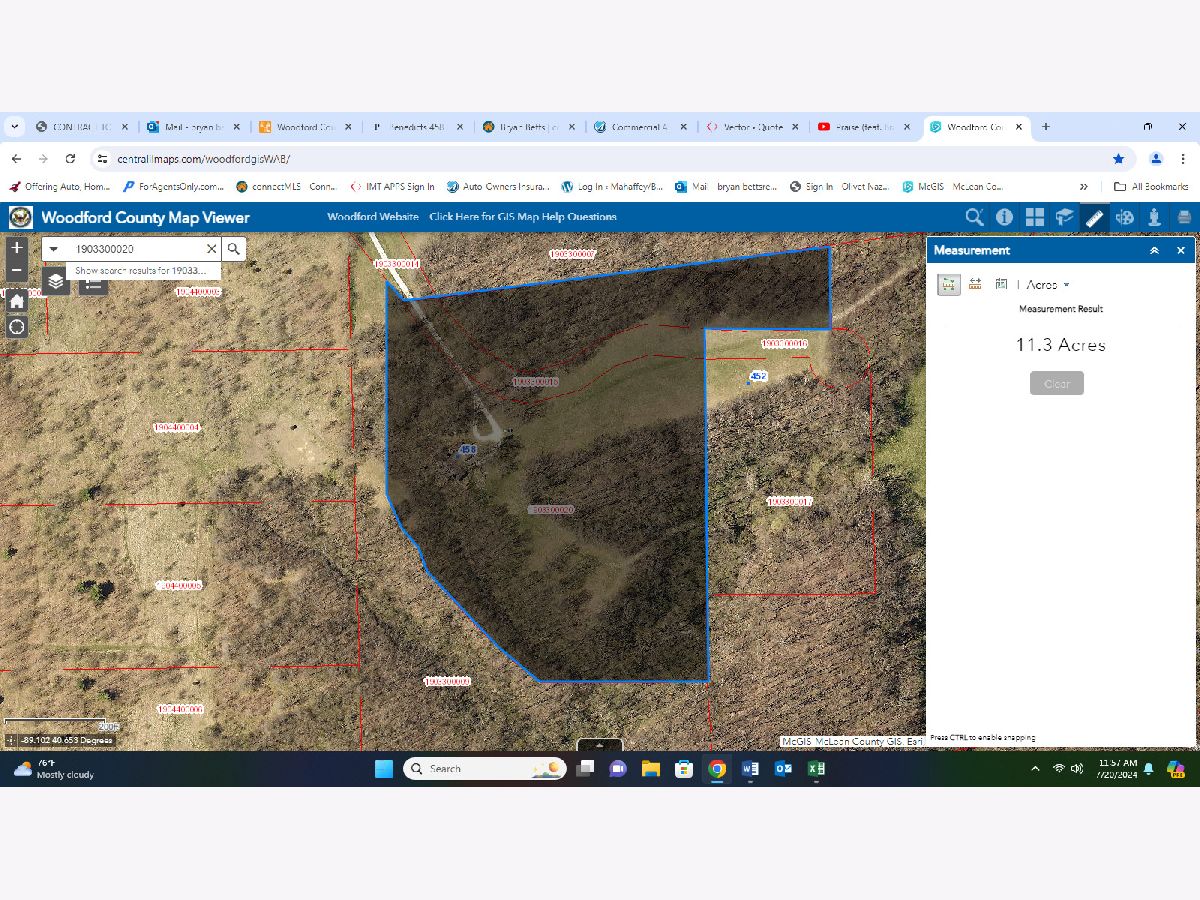Open the Print widget in header
1200x900 pixels.
tap(1184, 217)
